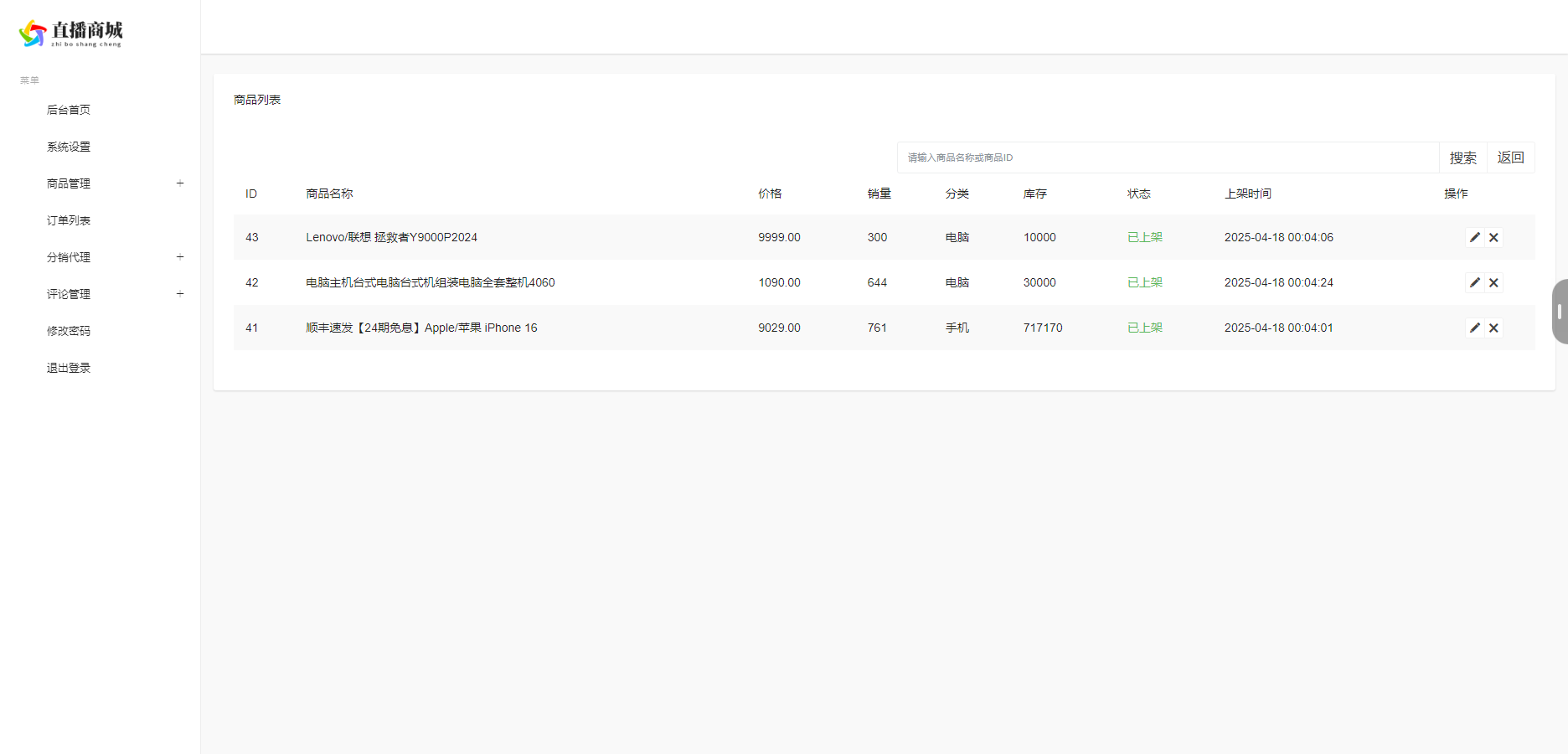Open 分销代理 menu item
Viewport: 1568px width, 754px height.
click(x=69, y=257)
